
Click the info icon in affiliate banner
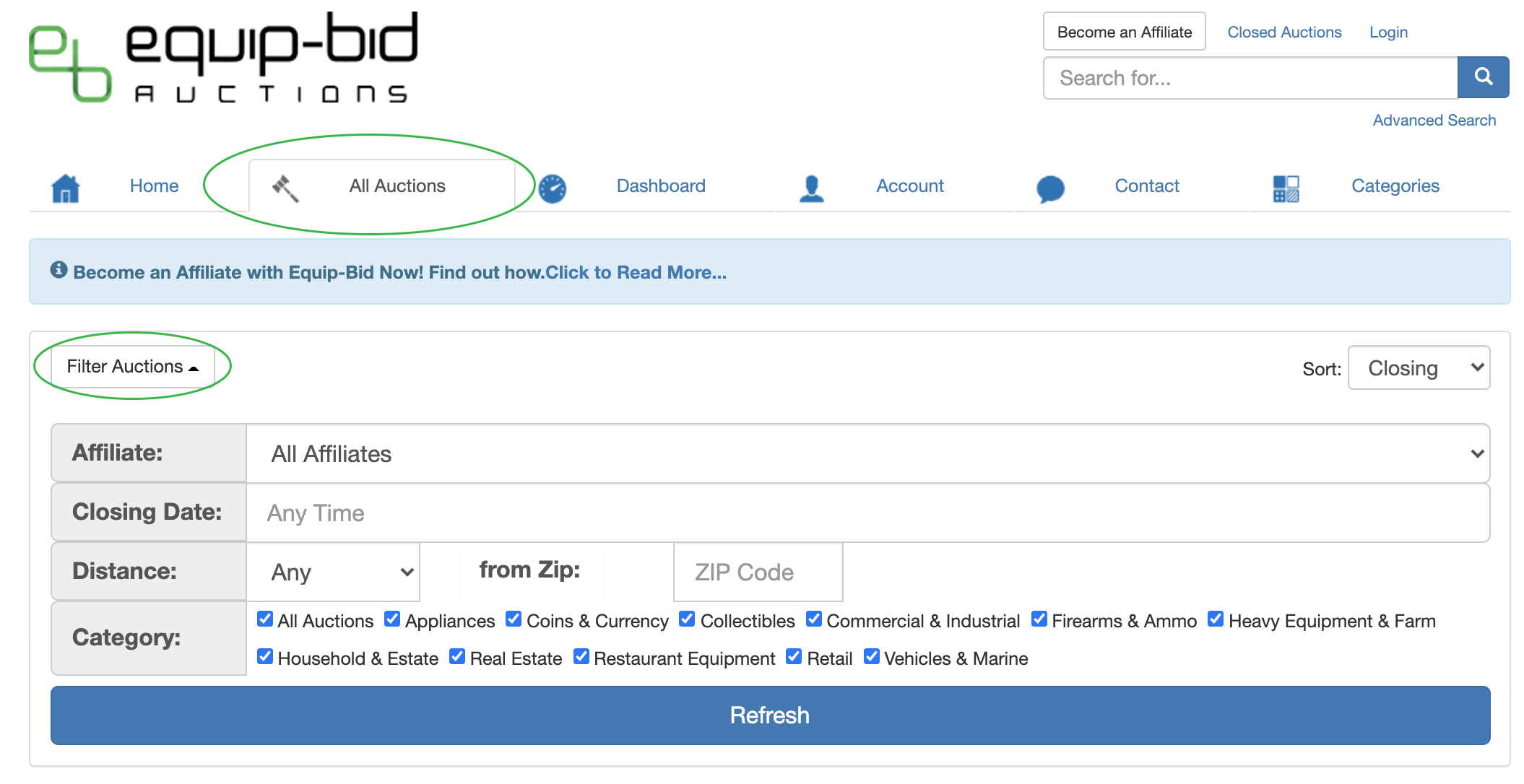coord(59,270)
